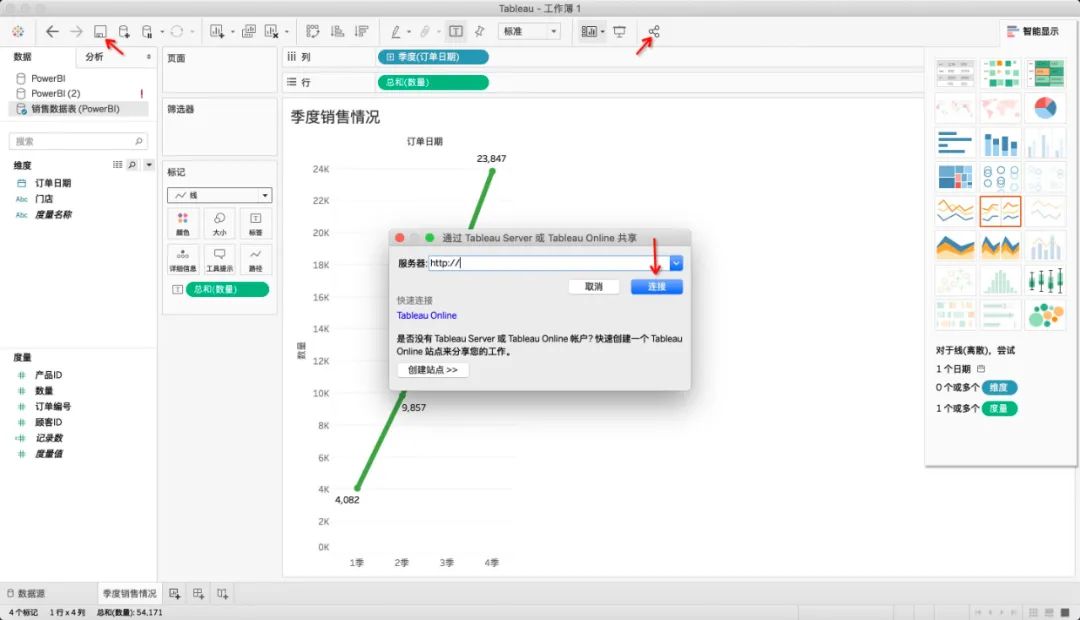Viewport: 1080px width, 620px height.
Task: Pause auto updates using the toolbar icon
Action: click(147, 32)
